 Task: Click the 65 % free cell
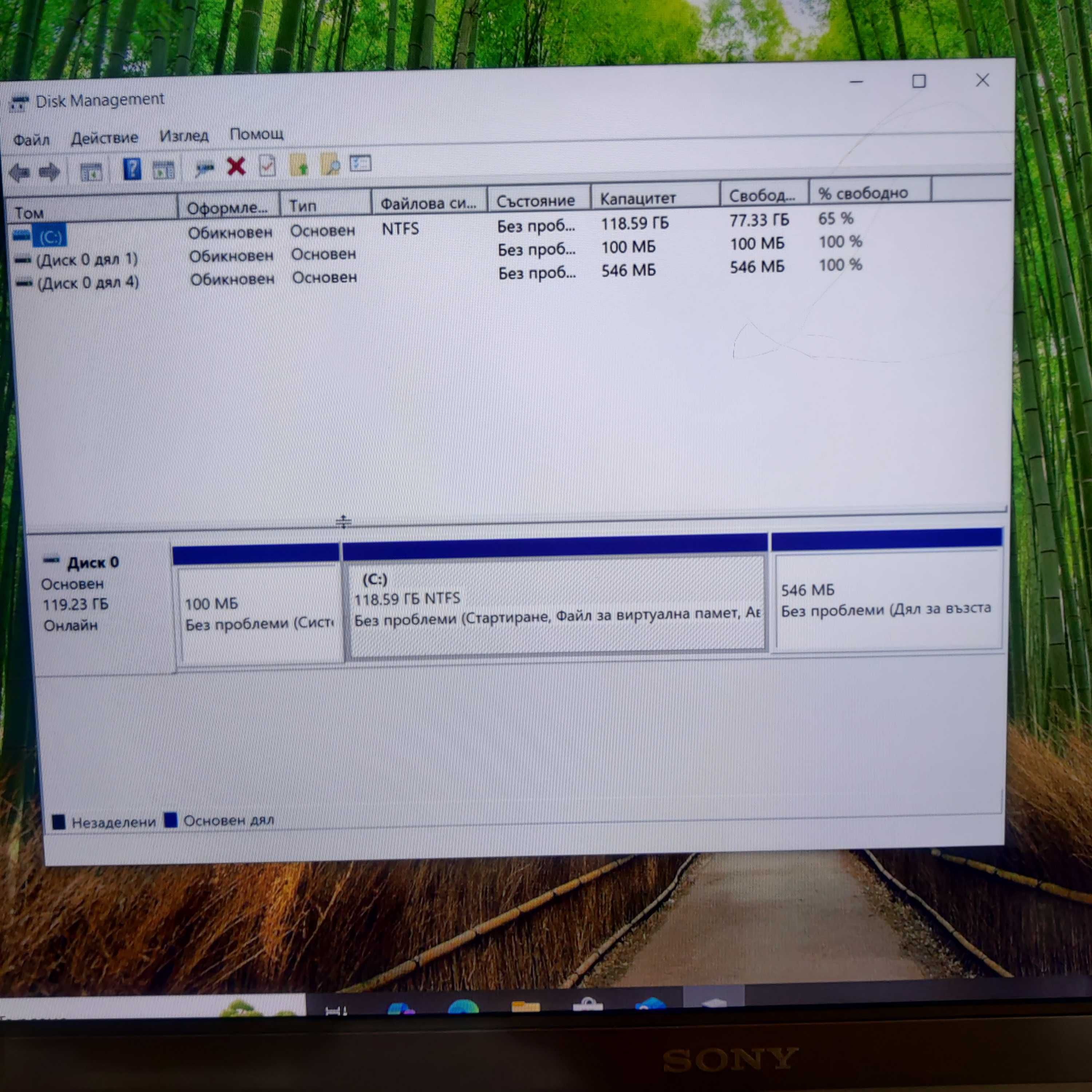(836, 218)
